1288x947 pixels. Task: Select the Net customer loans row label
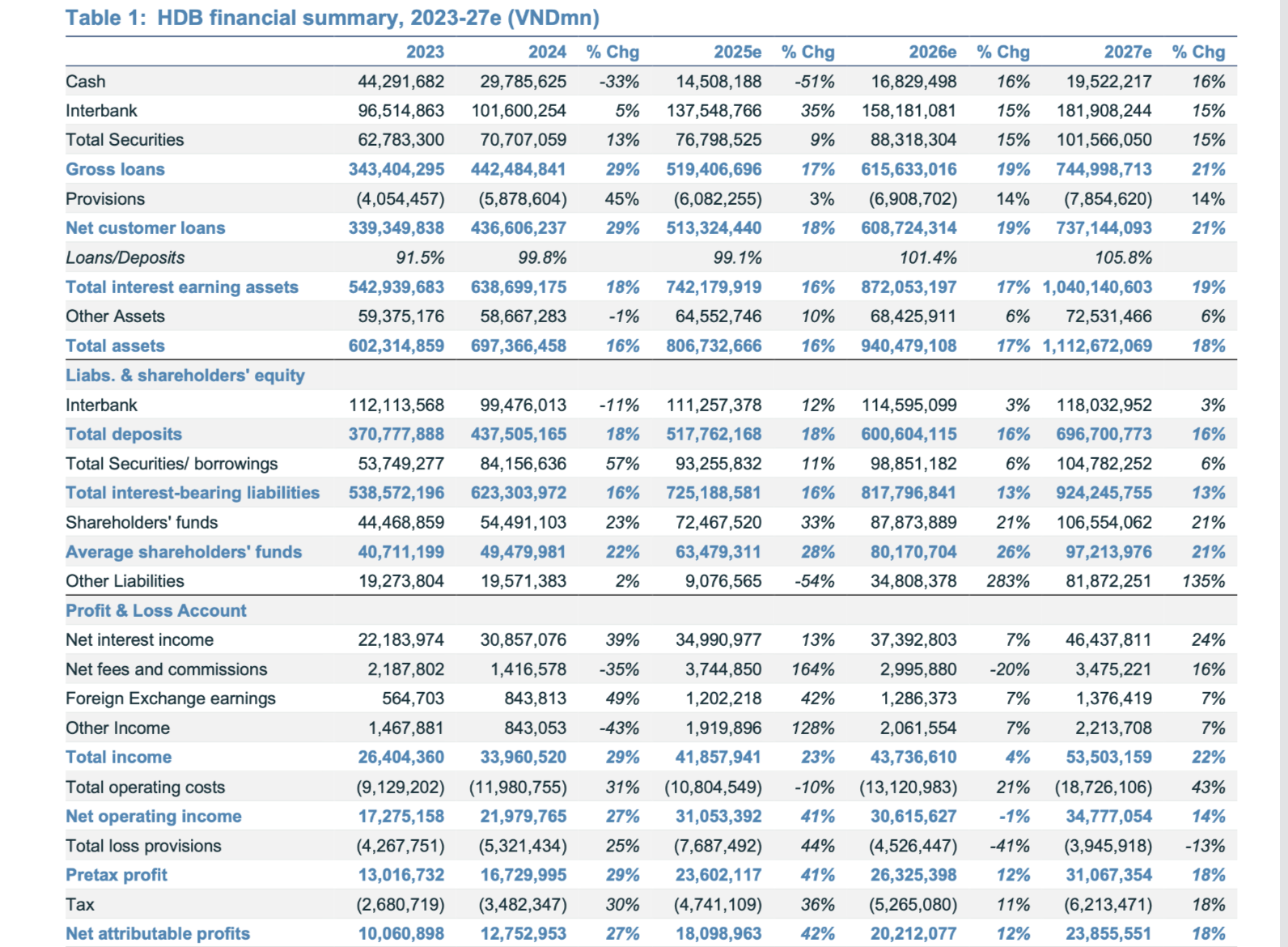(146, 228)
